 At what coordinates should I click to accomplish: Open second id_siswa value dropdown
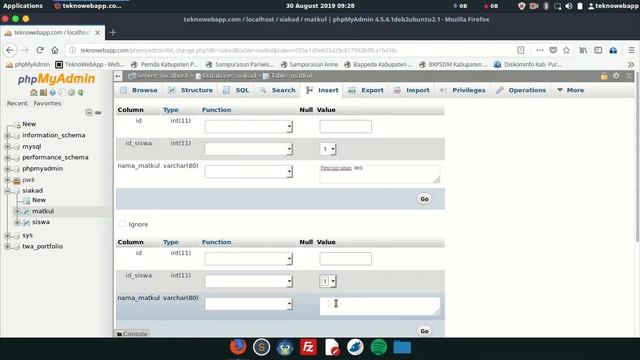pyautogui.click(x=328, y=281)
